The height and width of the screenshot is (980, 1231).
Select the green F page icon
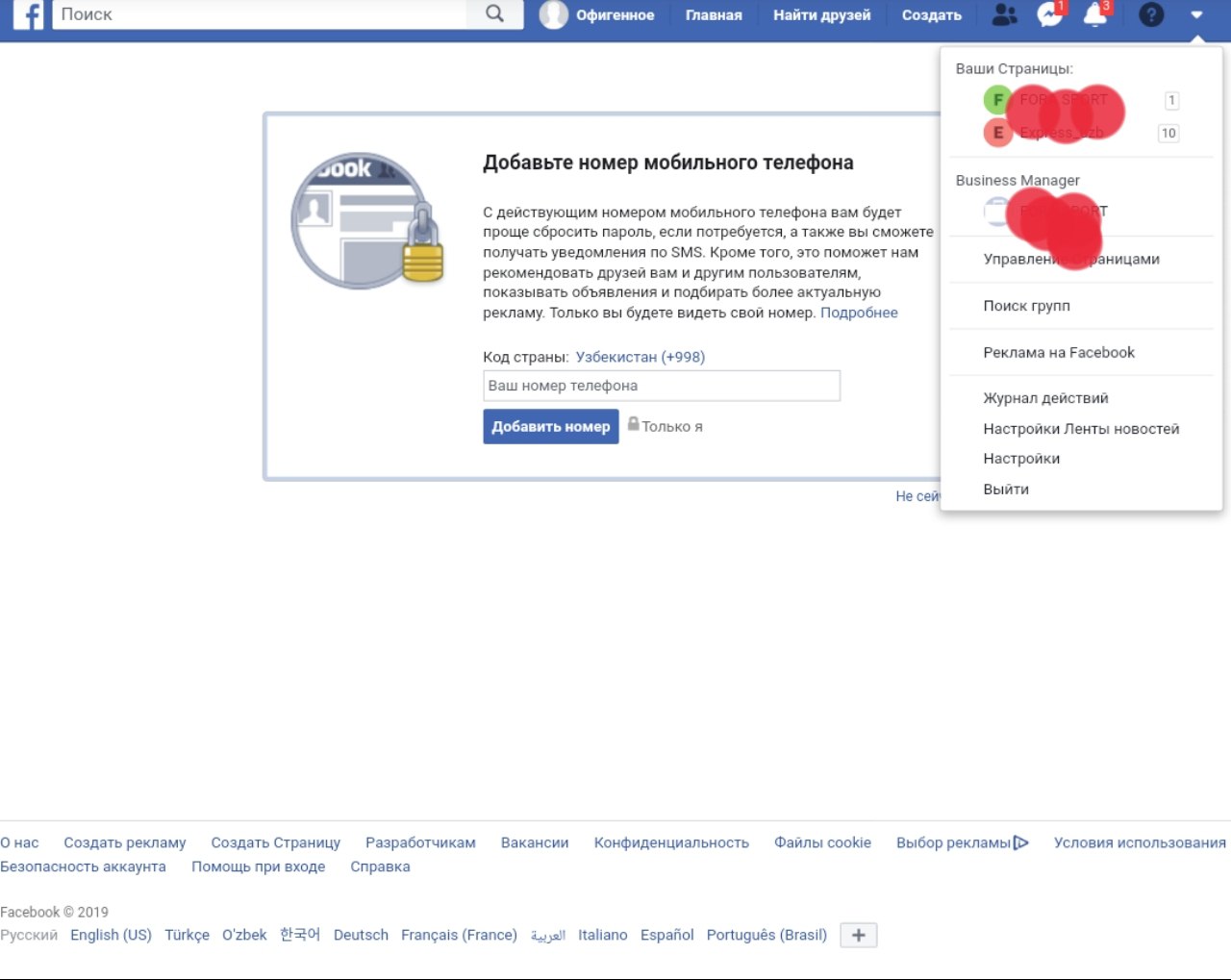(x=998, y=100)
